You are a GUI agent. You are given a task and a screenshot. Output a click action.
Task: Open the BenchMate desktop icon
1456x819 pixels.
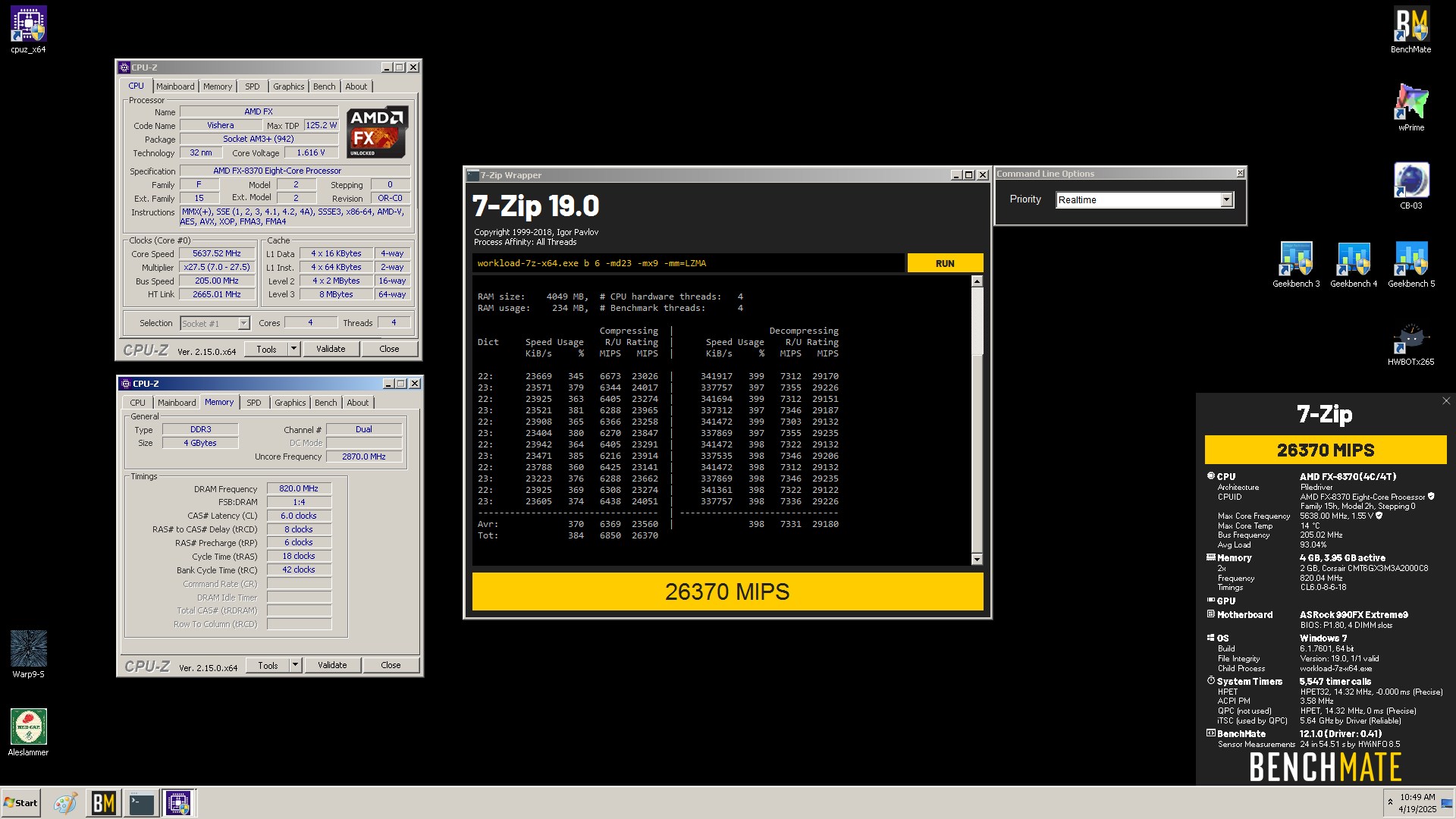click(x=1410, y=30)
